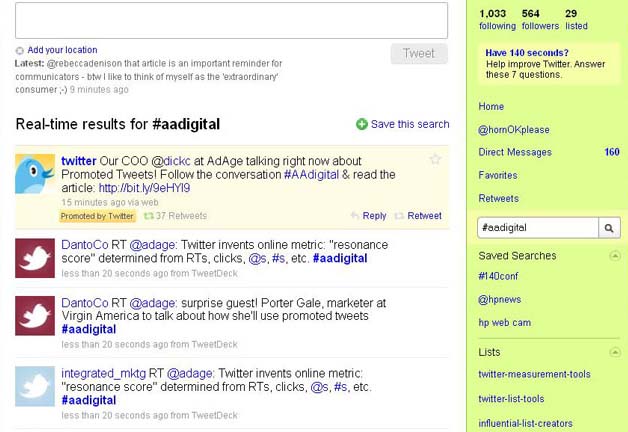628x432 pixels.
Task: Open the #140conf saved search
Action: tap(498, 276)
